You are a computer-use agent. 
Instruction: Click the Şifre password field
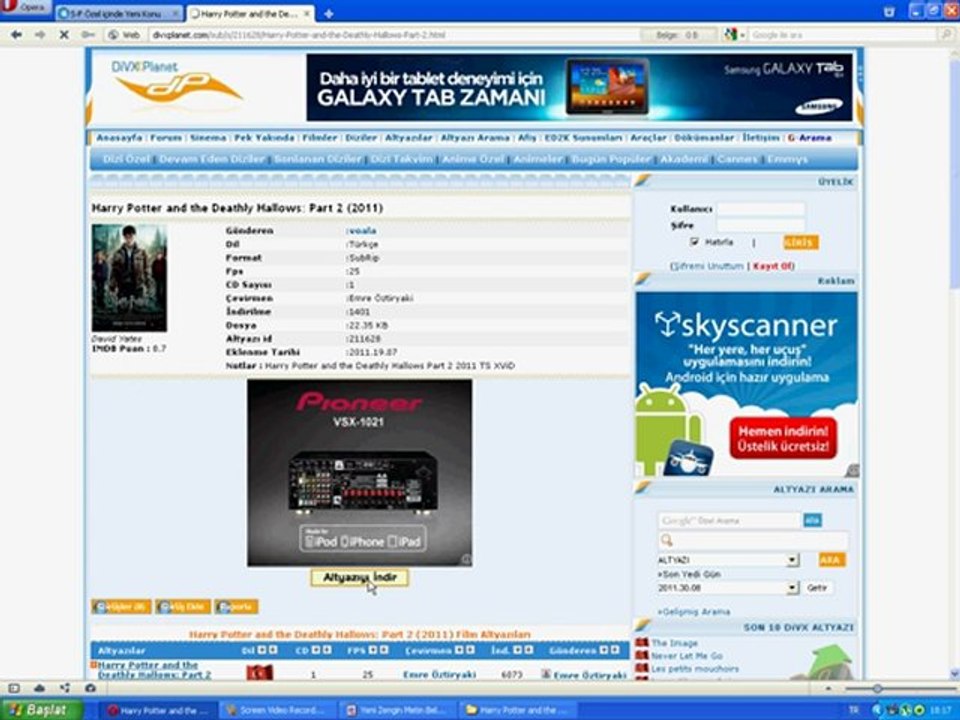pyautogui.click(x=761, y=225)
